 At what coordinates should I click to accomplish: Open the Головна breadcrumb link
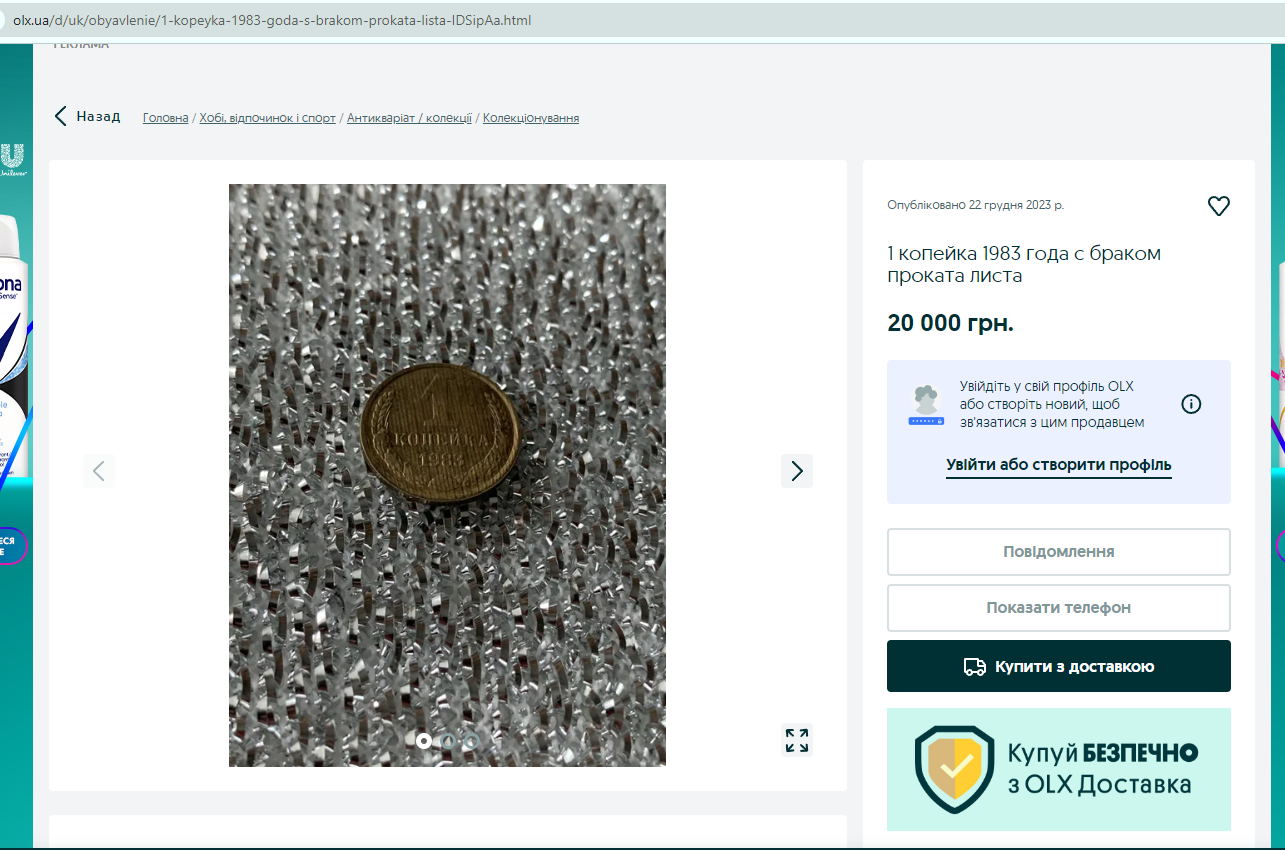tap(166, 118)
